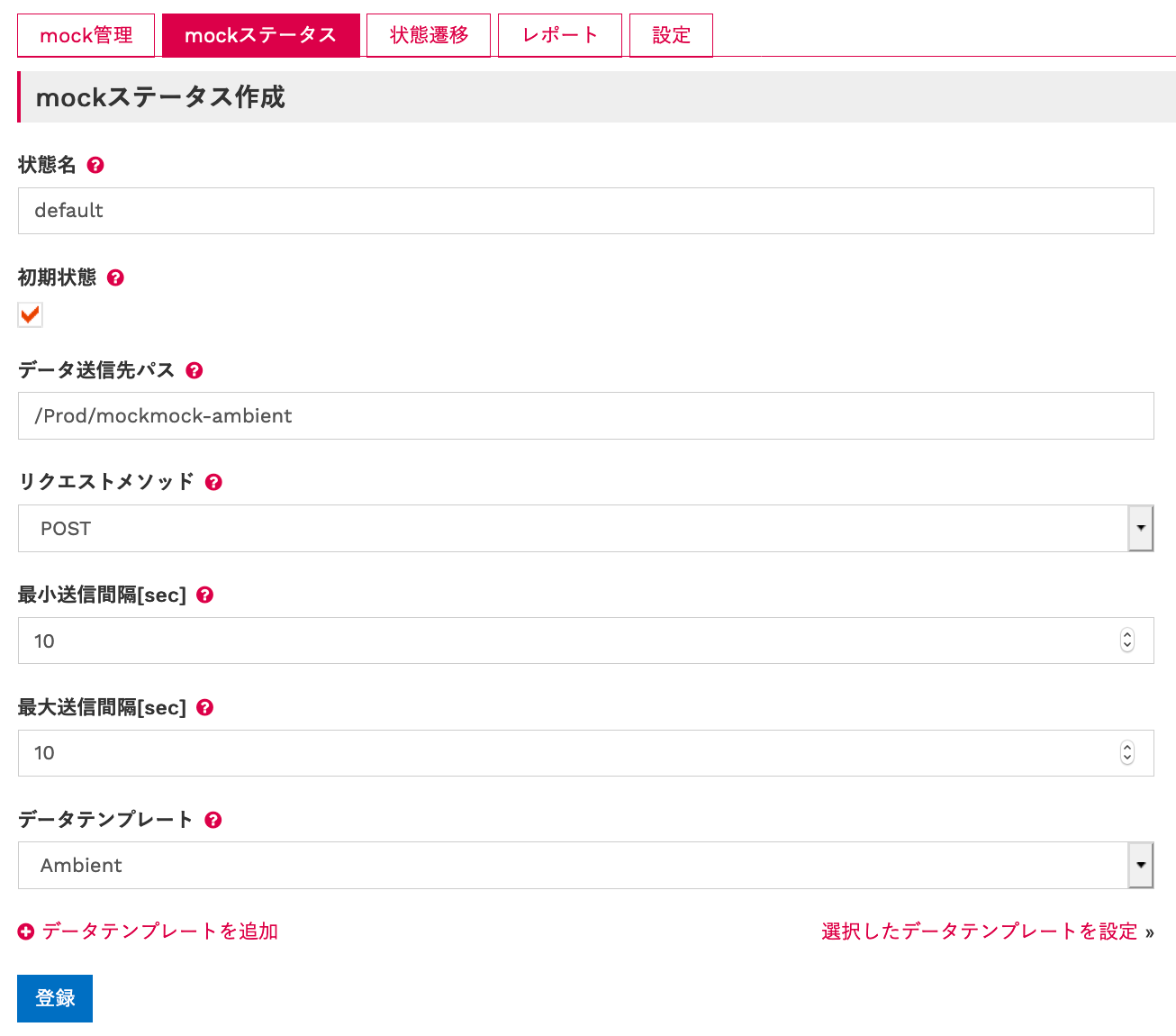Increment 最小送信間隔 using the stepper arrow
The height and width of the screenshot is (1036, 1176).
1126,635
